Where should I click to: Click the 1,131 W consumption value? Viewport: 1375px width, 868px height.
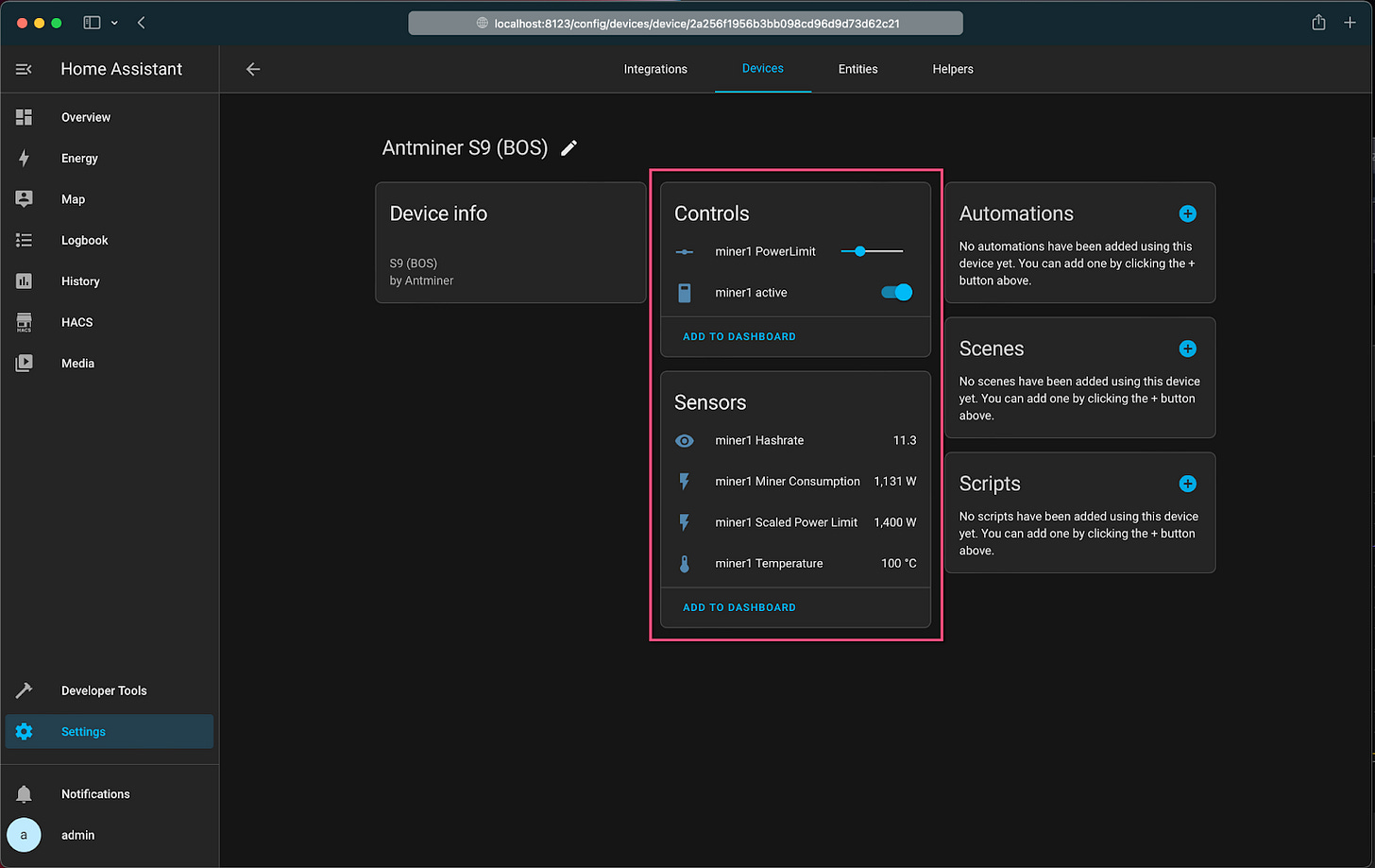pos(895,482)
